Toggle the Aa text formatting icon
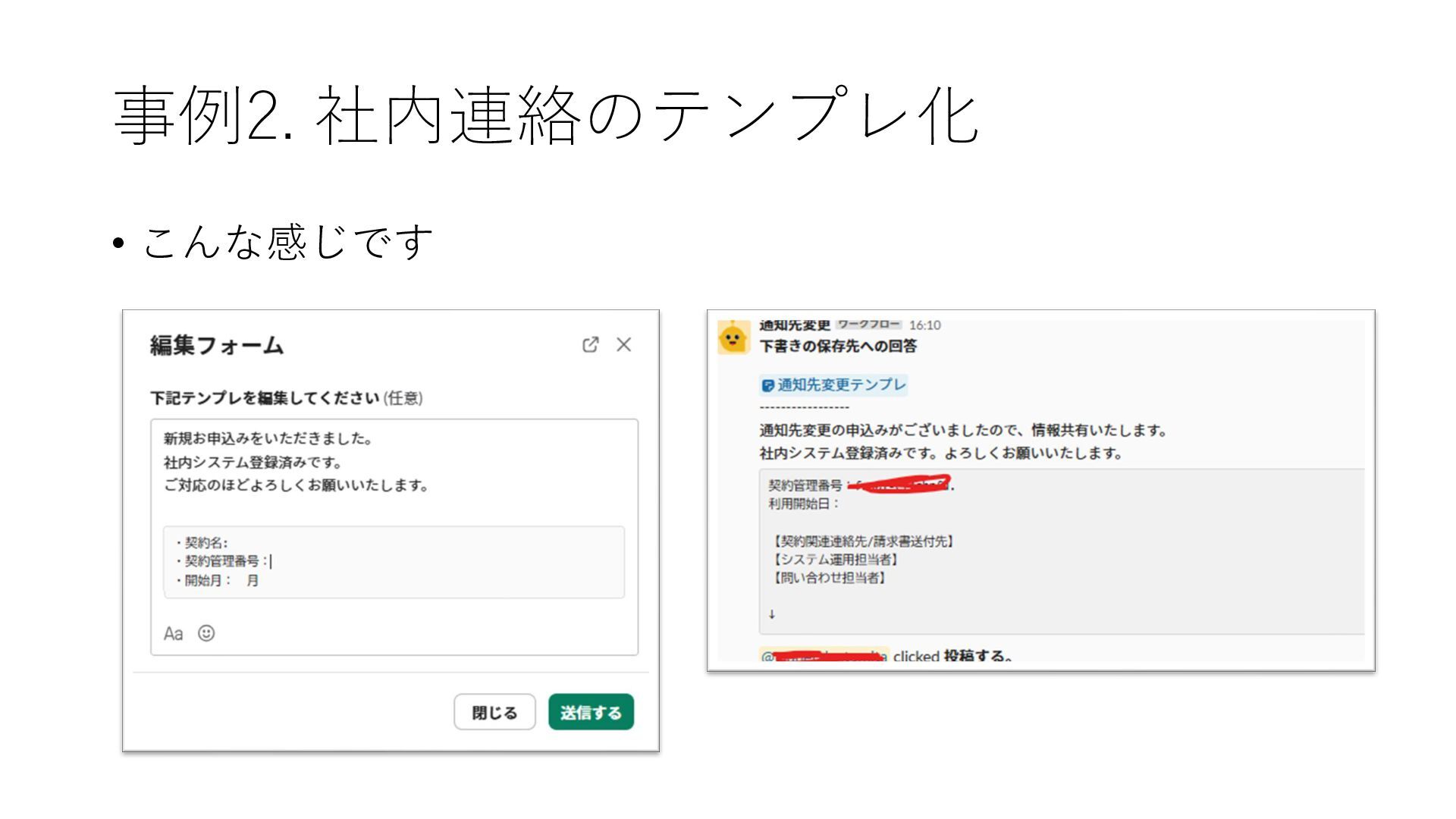 [173, 634]
